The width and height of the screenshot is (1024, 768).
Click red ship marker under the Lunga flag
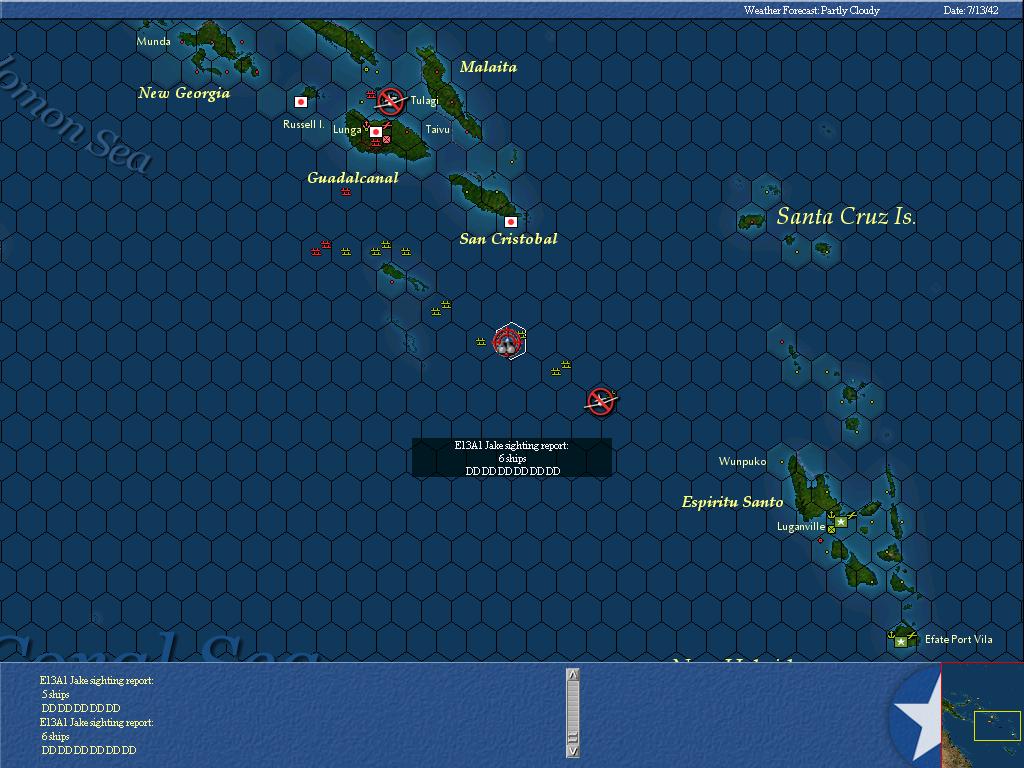click(x=376, y=143)
